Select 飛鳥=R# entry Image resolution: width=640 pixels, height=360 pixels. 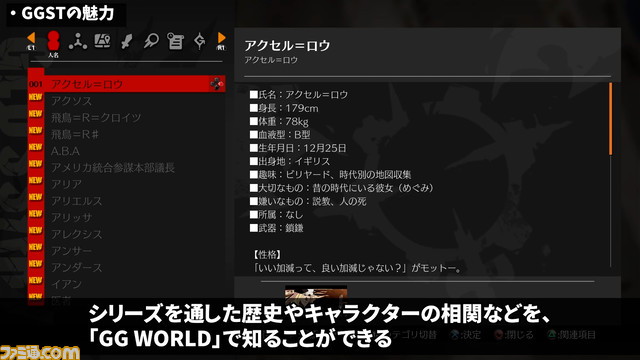pyautogui.click(x=75, y=134)
